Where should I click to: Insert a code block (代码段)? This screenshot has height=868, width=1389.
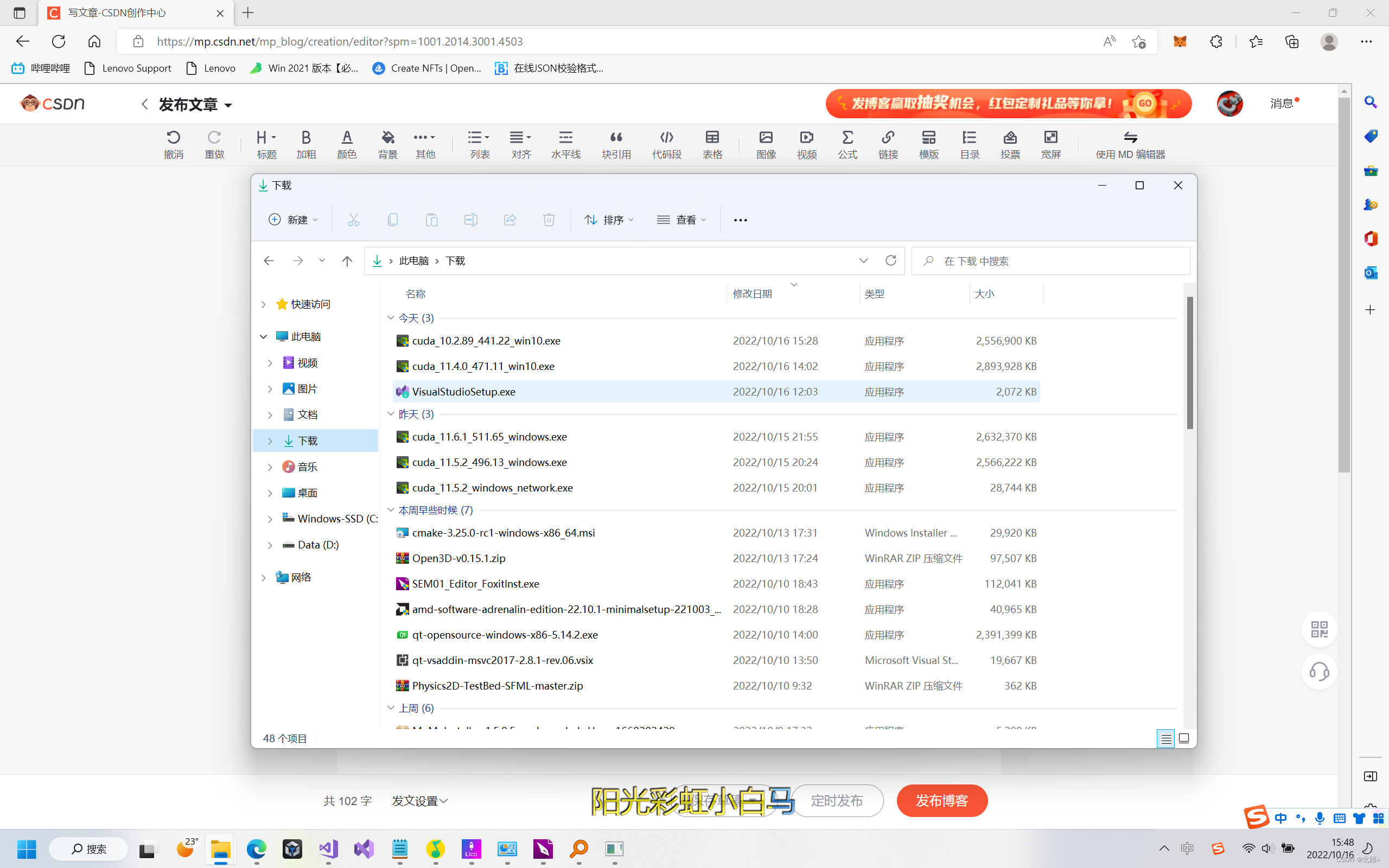point(666,144)
